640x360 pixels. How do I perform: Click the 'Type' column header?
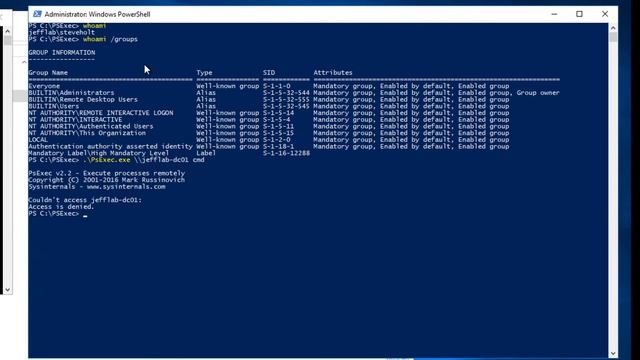coord(204,73)
